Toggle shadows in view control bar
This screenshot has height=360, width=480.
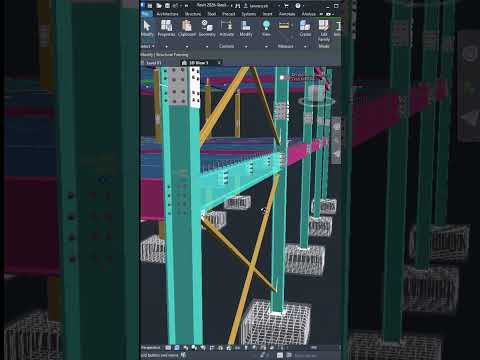194,348
